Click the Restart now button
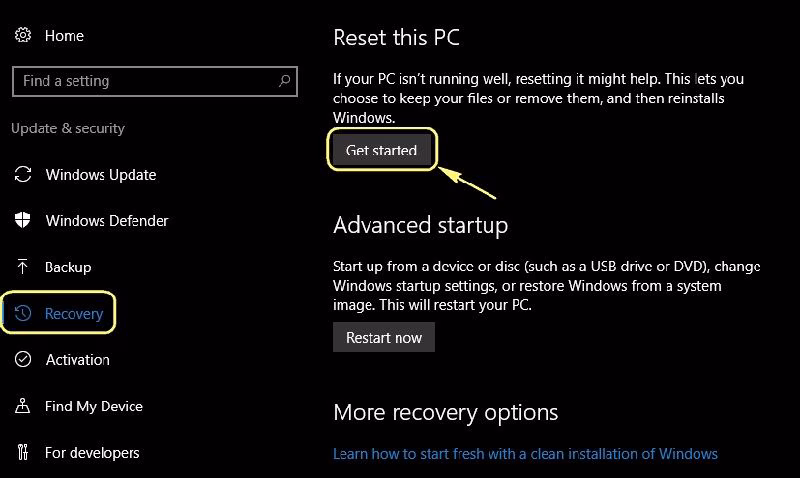Image resolution: width=800 pixels, height=478 pixels. 384,337
